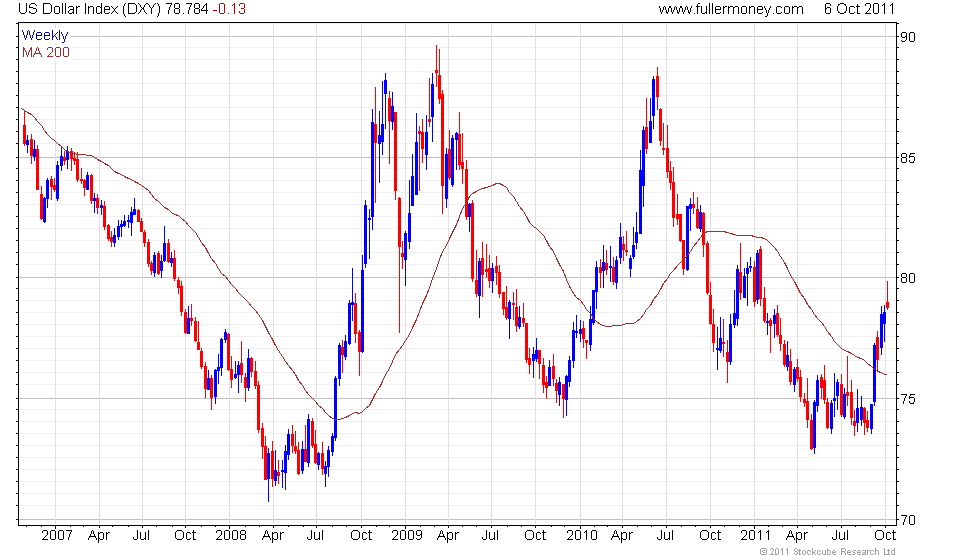This screenshot has height=560, width=980.
Task: Click the '© 2011 Stockcube Research Ltd' copyright text
Action: tap(828, 552)
